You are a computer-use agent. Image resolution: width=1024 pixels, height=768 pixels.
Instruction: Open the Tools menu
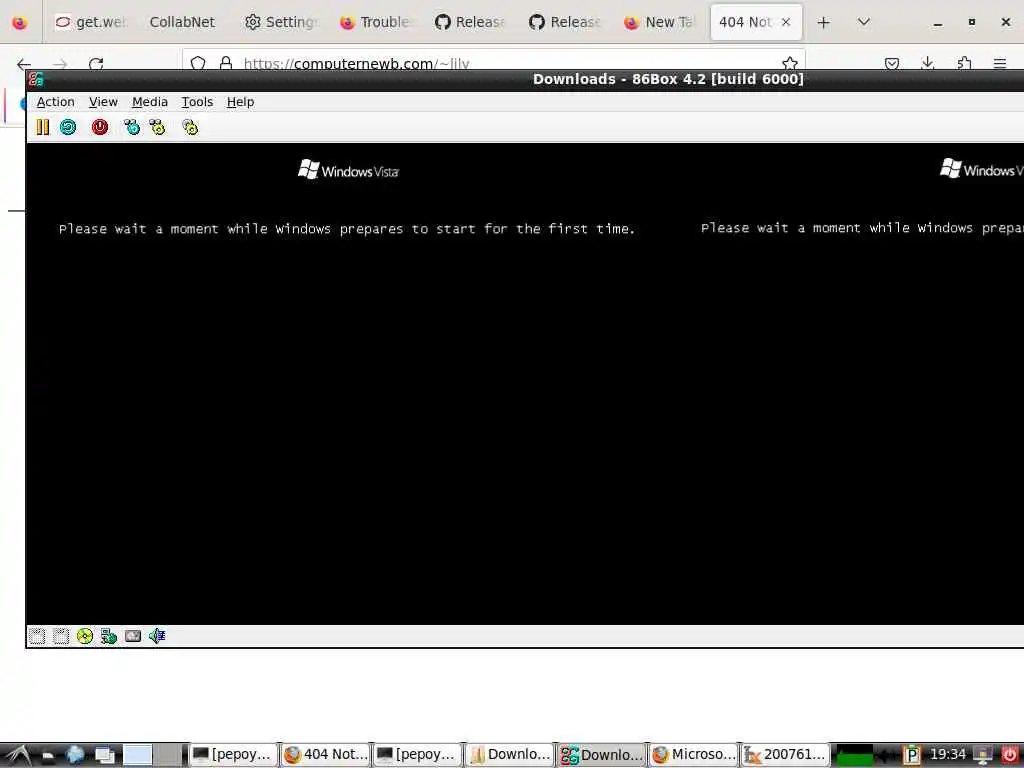pos(197,102)
